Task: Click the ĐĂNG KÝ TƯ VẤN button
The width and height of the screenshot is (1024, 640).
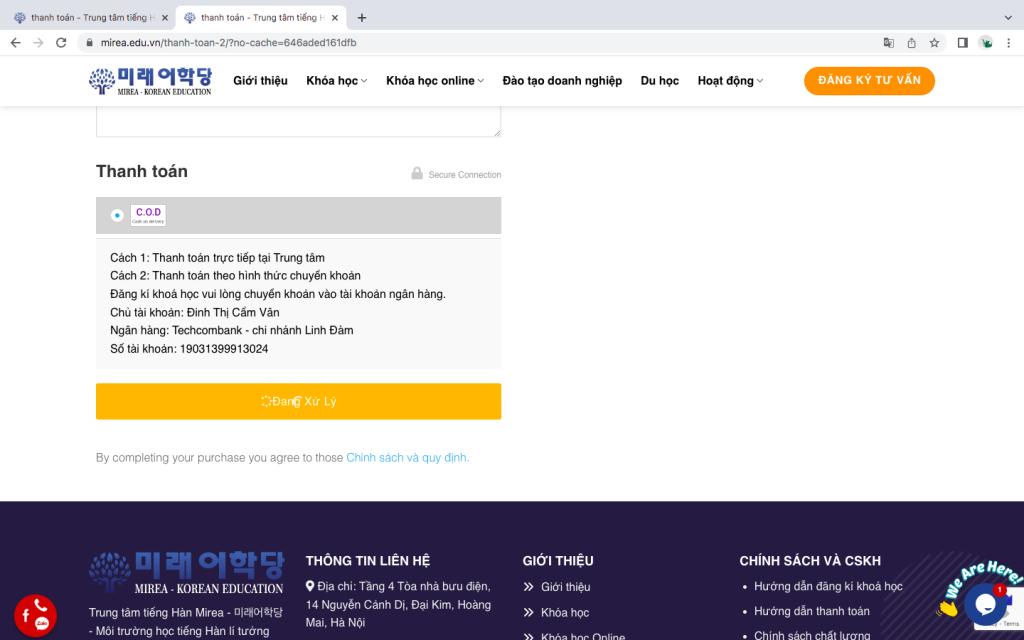Action: pos(869,81)
